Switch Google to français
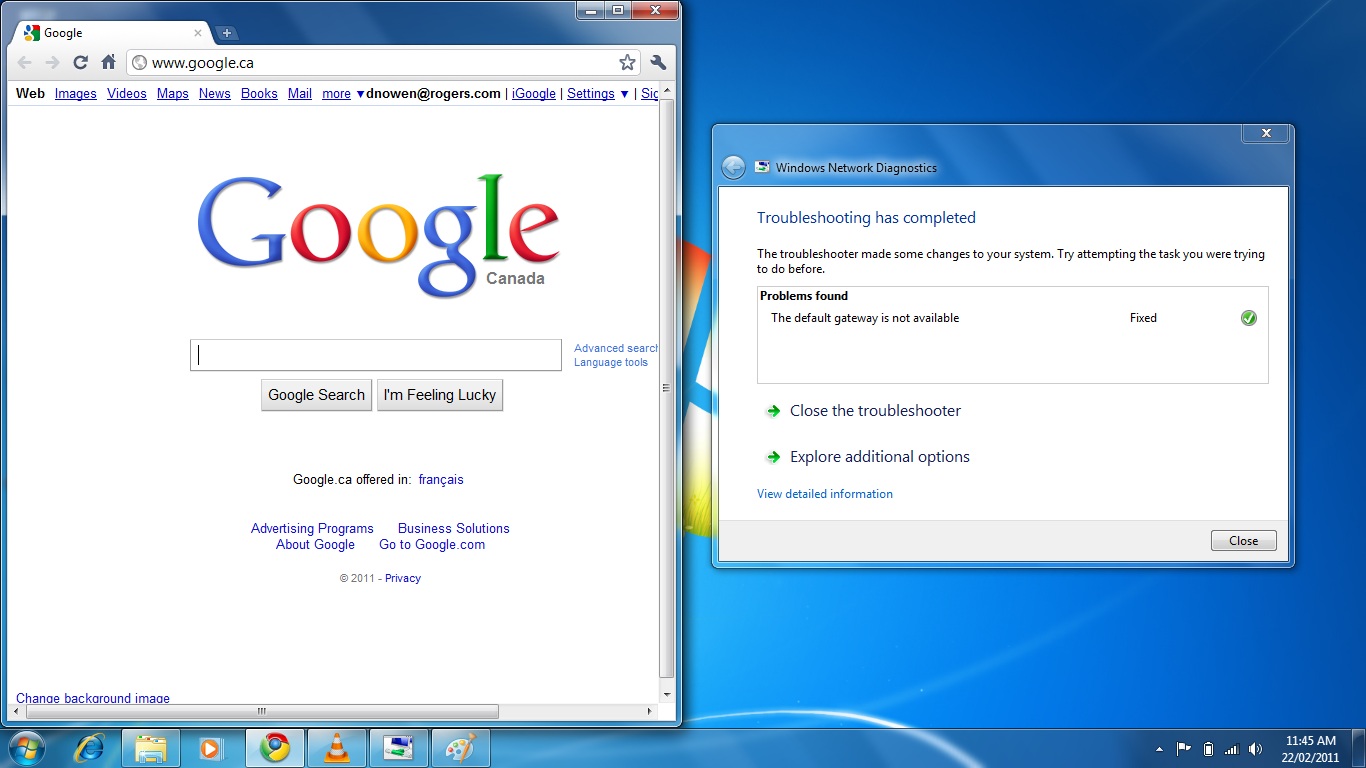The image size is (1366, 768). click(x=441, y=479)
